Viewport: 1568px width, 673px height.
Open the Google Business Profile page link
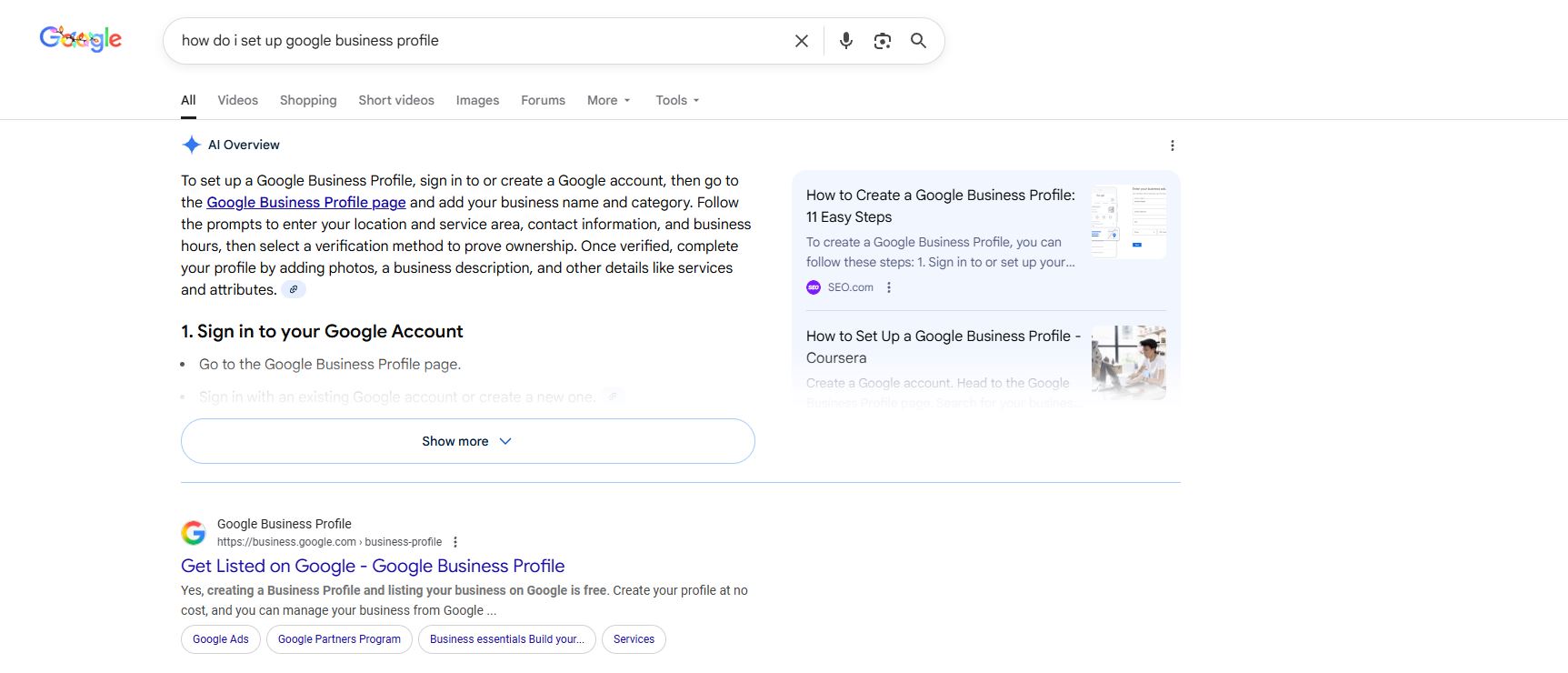pos(305,203)
